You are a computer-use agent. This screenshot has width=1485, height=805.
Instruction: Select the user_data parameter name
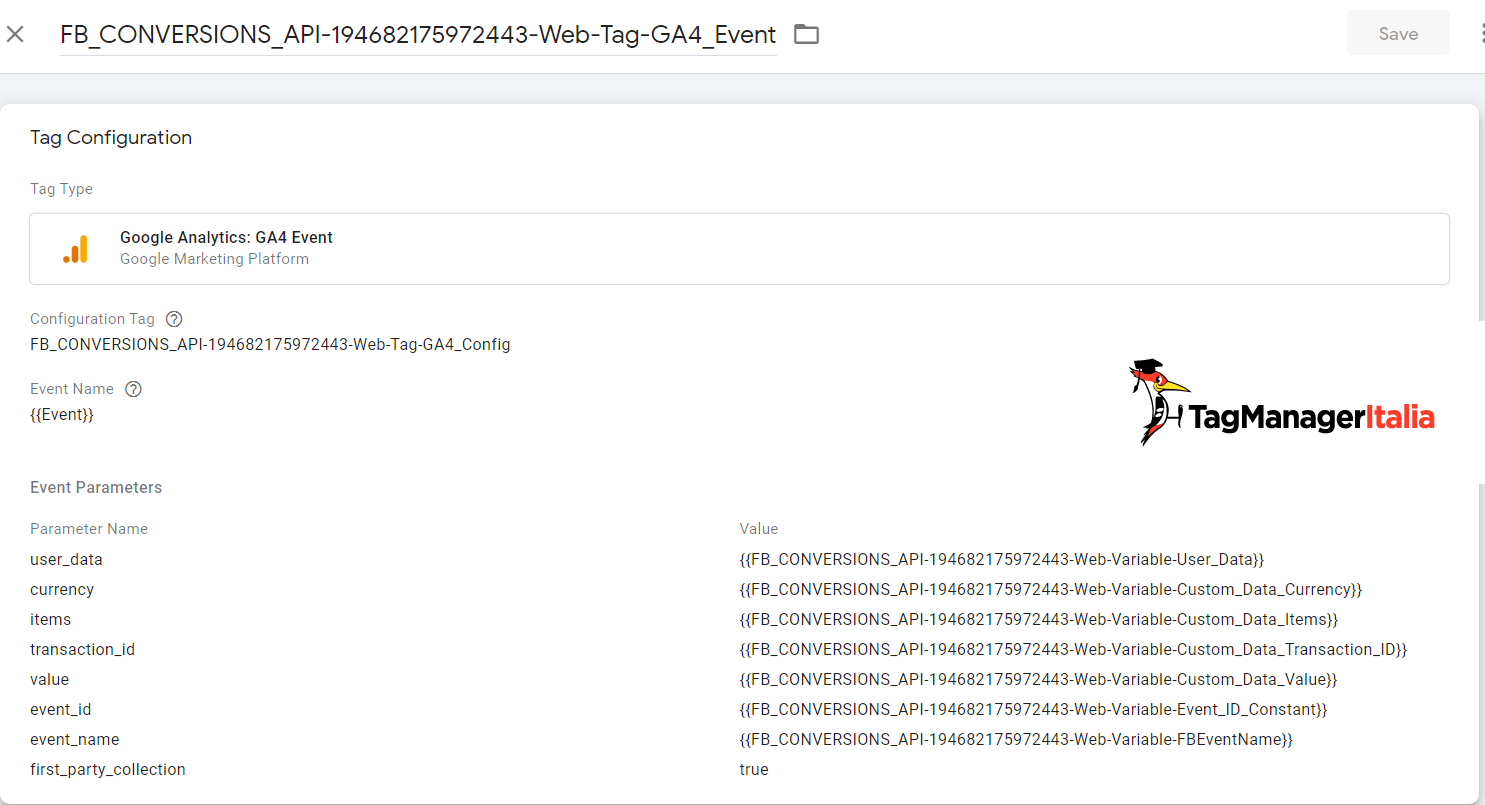point(66,559)
